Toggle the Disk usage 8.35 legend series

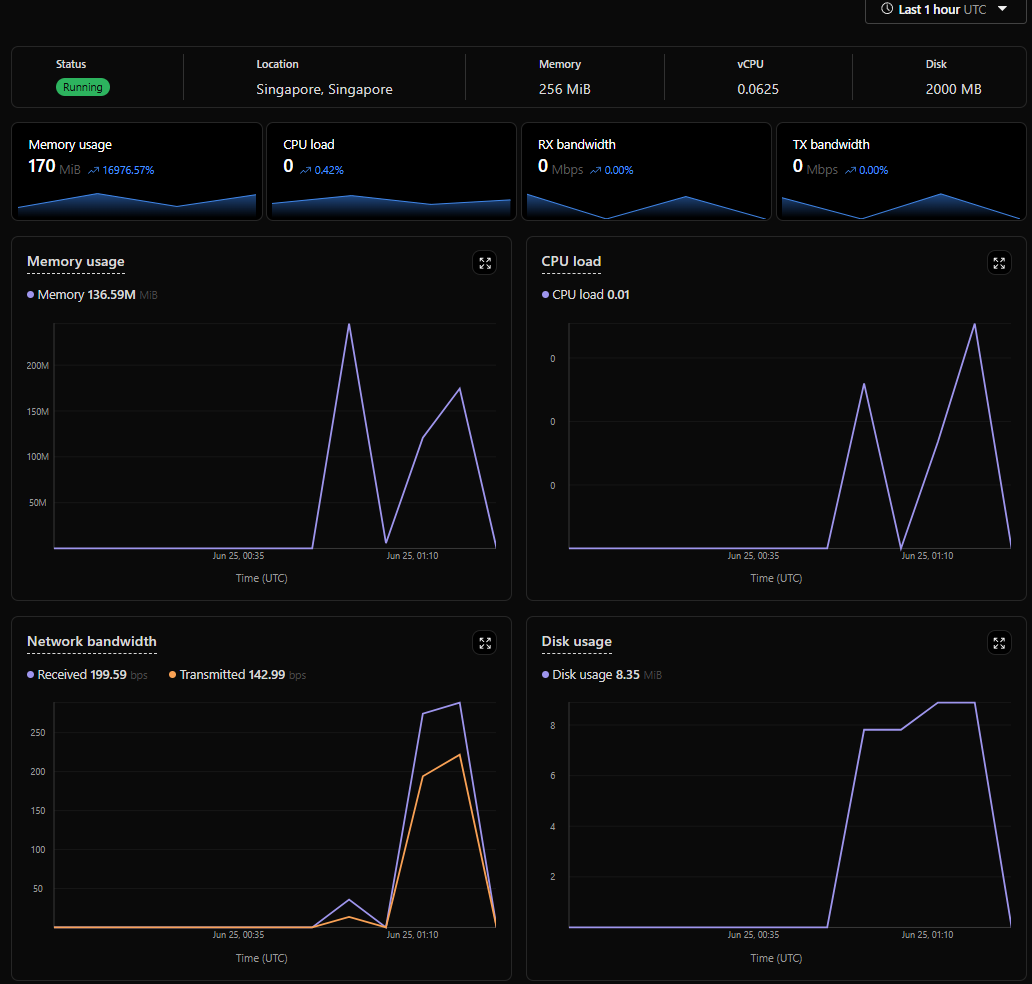coord(602,675)
